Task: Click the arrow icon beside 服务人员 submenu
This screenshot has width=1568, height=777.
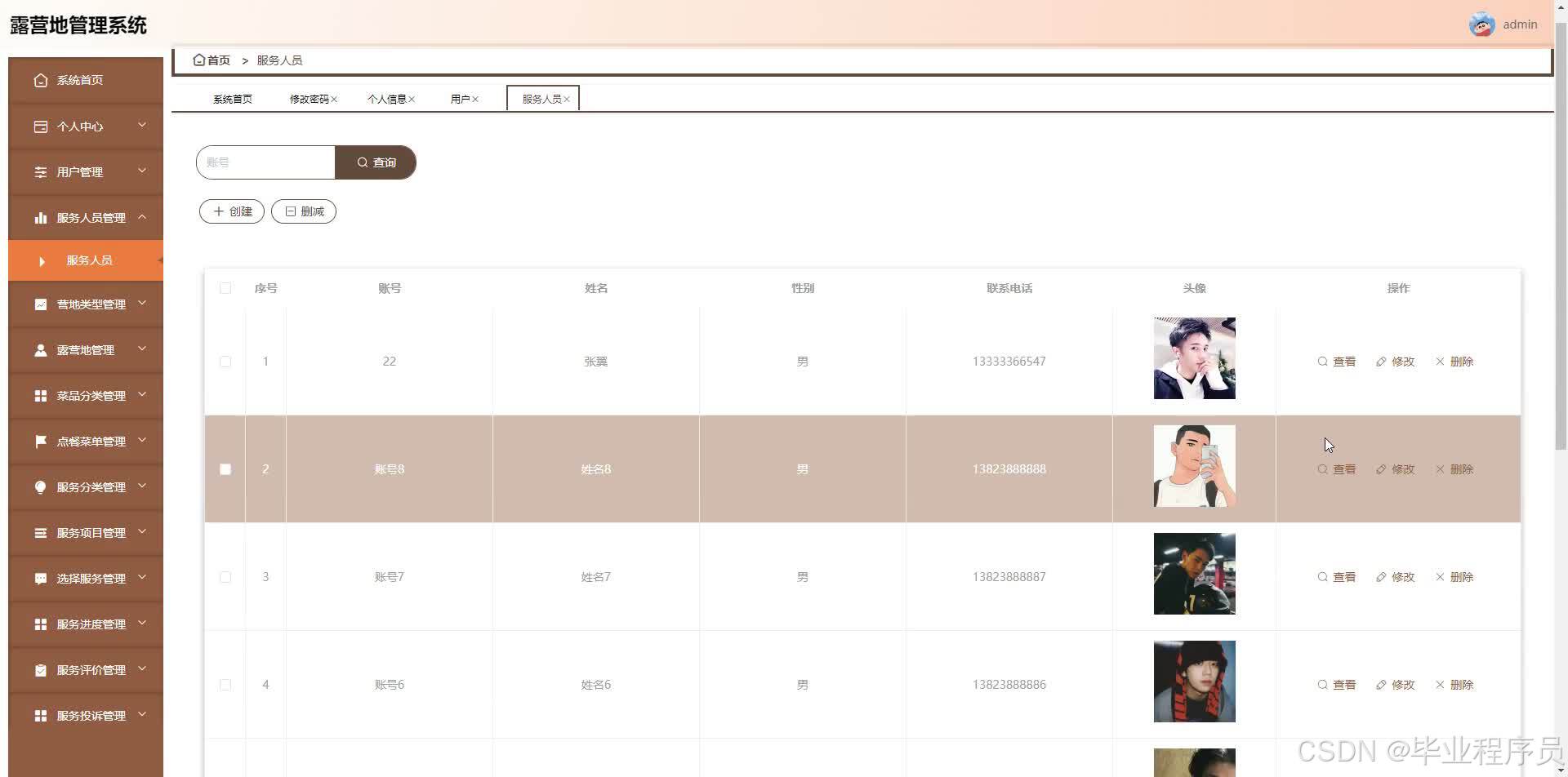Action: click(x=42, y=261)
